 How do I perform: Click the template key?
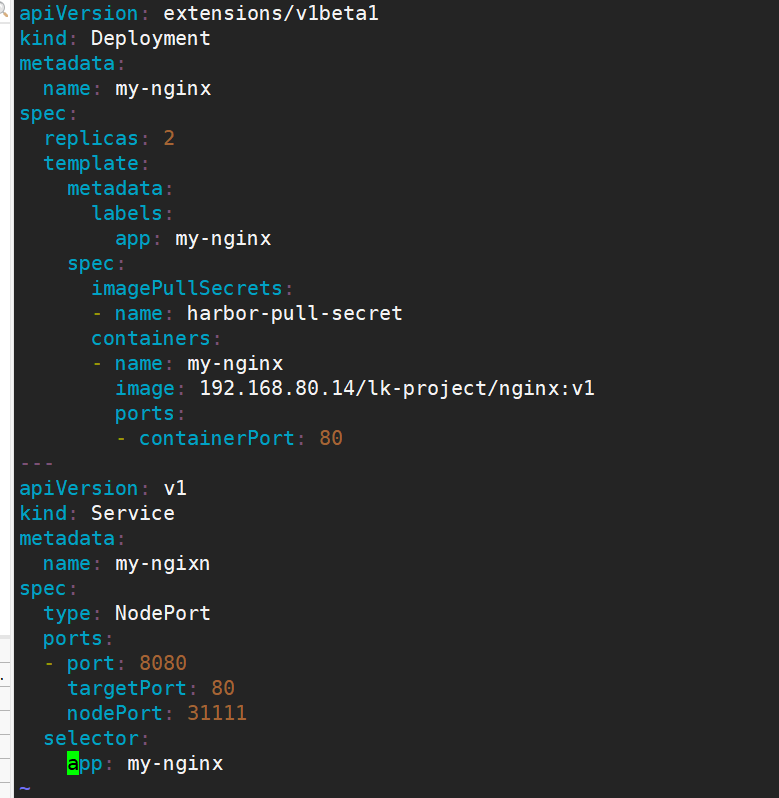click(90, 163)
